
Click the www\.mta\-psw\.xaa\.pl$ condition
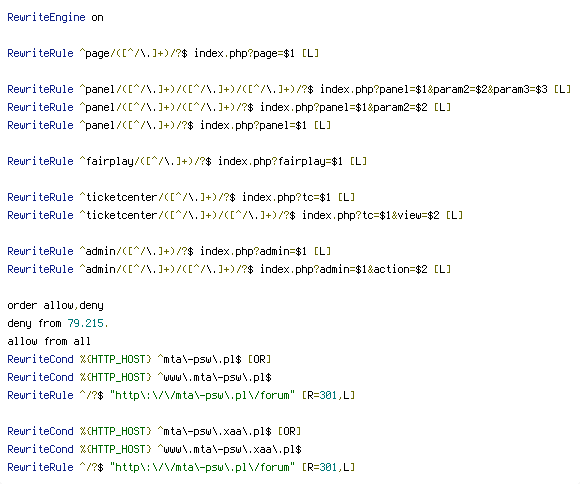229,449
